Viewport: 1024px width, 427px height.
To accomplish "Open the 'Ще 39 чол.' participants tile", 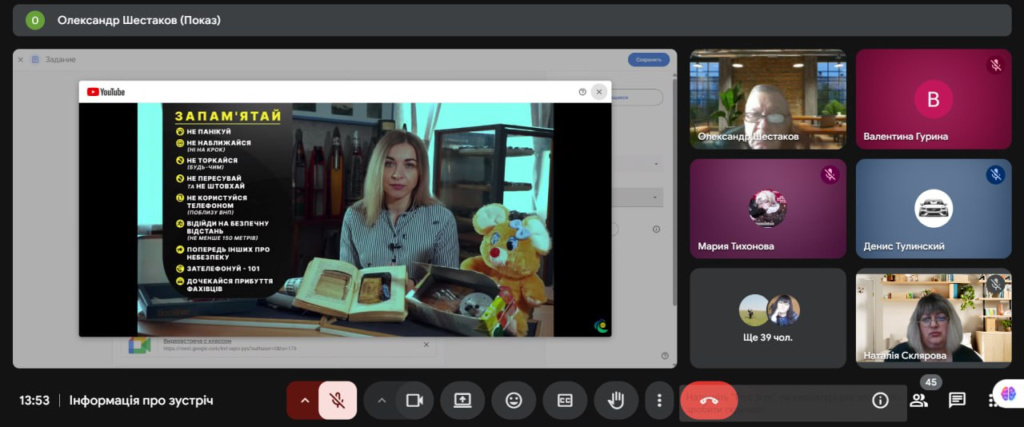I will (x=767, y=317).
